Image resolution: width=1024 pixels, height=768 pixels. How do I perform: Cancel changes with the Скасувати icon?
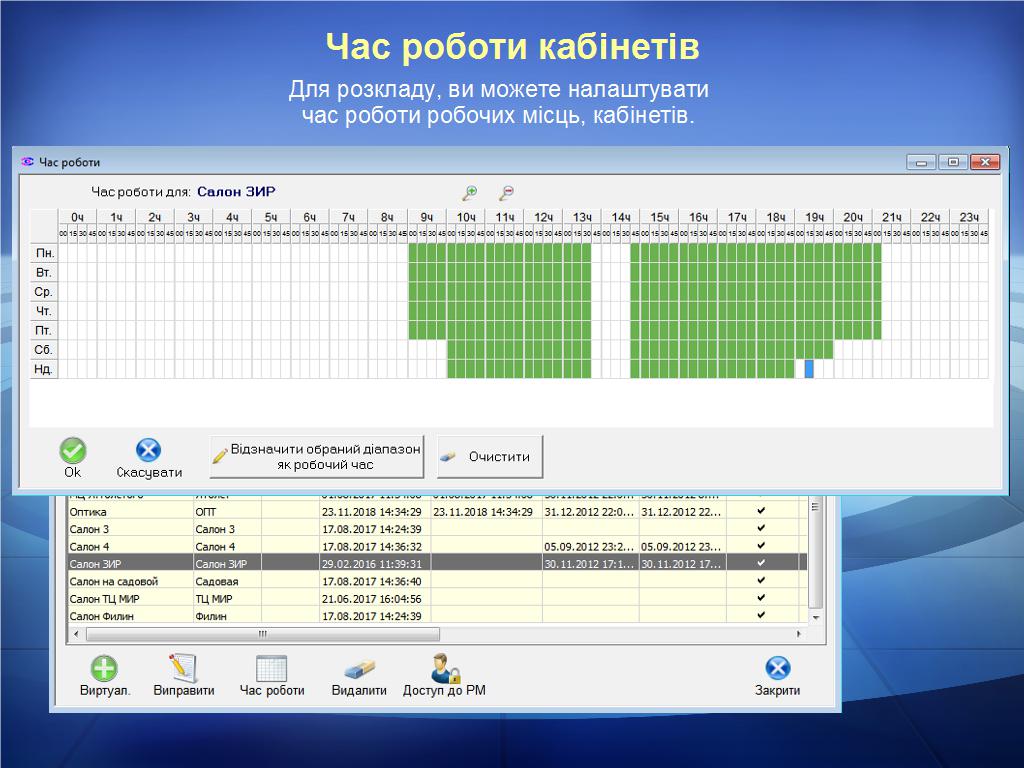click(x=148, y=451)
